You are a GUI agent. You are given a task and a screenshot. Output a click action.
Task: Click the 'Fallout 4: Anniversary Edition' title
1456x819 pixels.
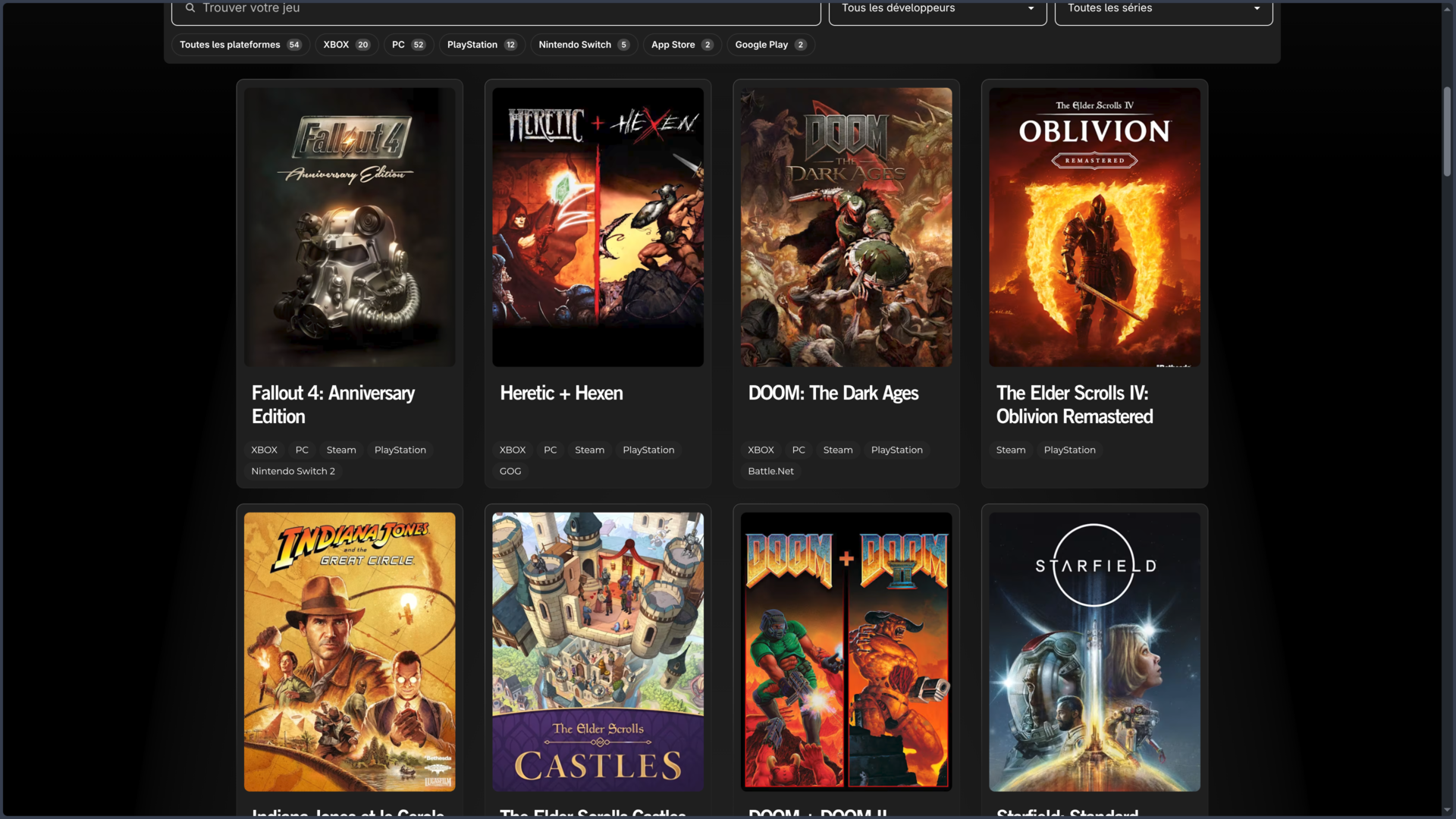pyautogui.click(x=333, y=404)
